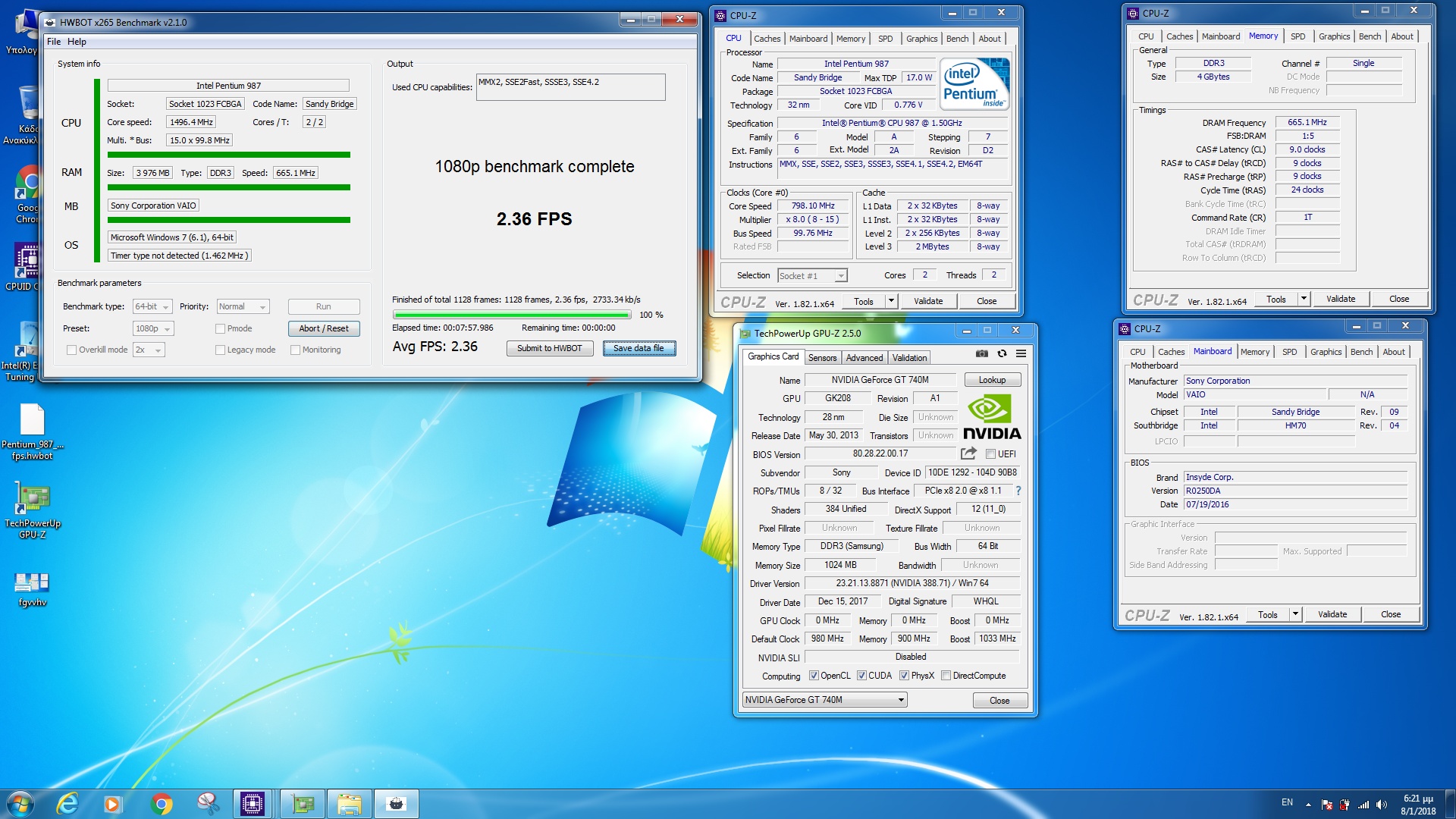Open Windows Media Player from taskbar
This screenshot has height=819, width=1456.
click(112, 803)
